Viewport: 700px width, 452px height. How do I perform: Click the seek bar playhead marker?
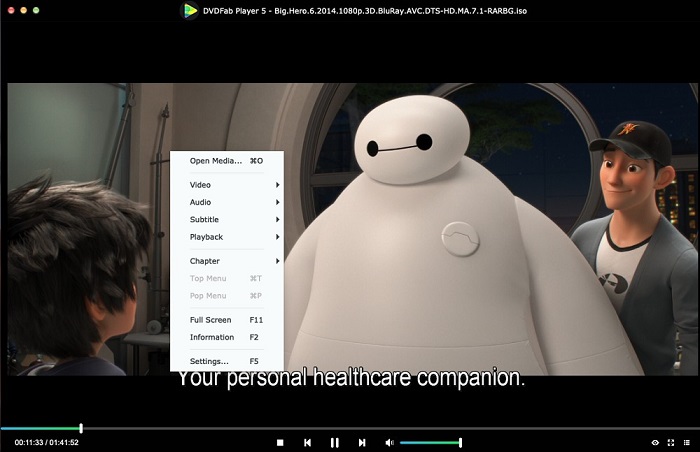[81, 428]
